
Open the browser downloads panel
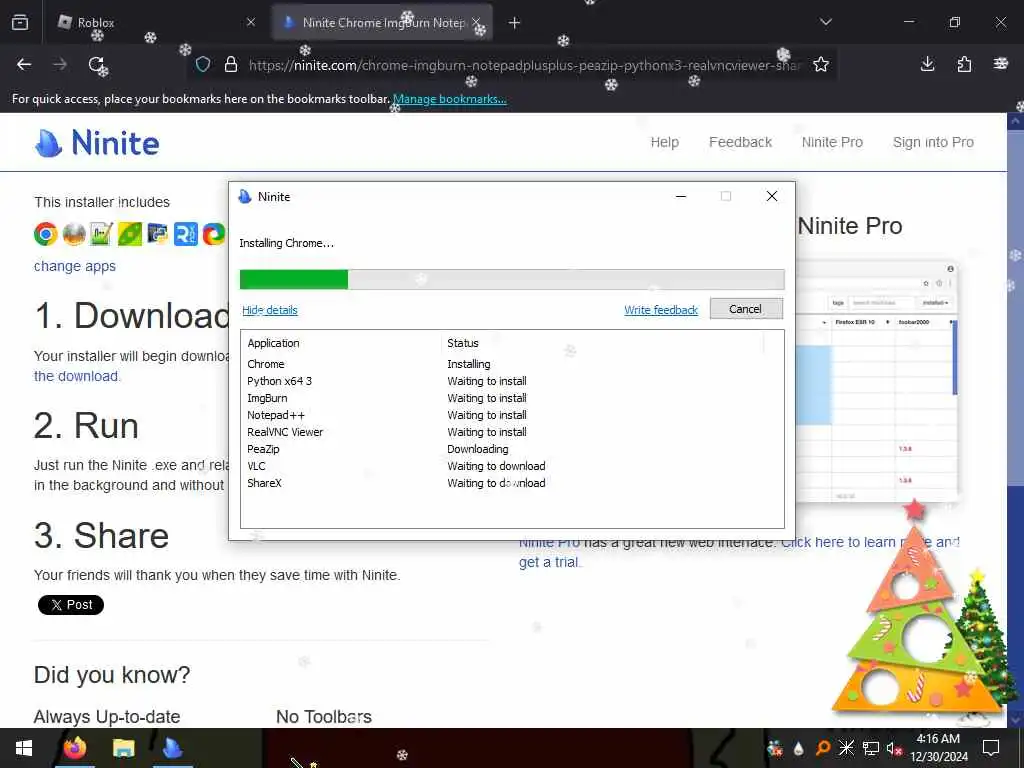(x=927, y=64)
